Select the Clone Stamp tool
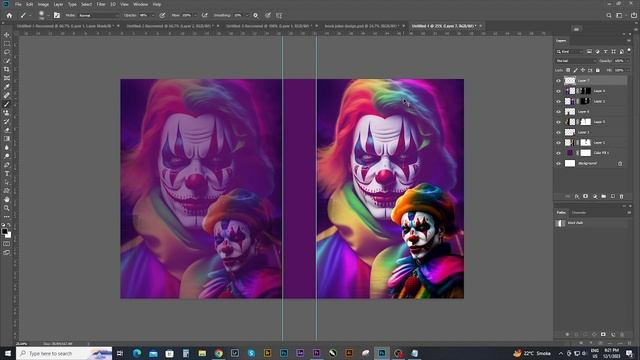This screenshot has height=360, width=640. tap(7, 113)
